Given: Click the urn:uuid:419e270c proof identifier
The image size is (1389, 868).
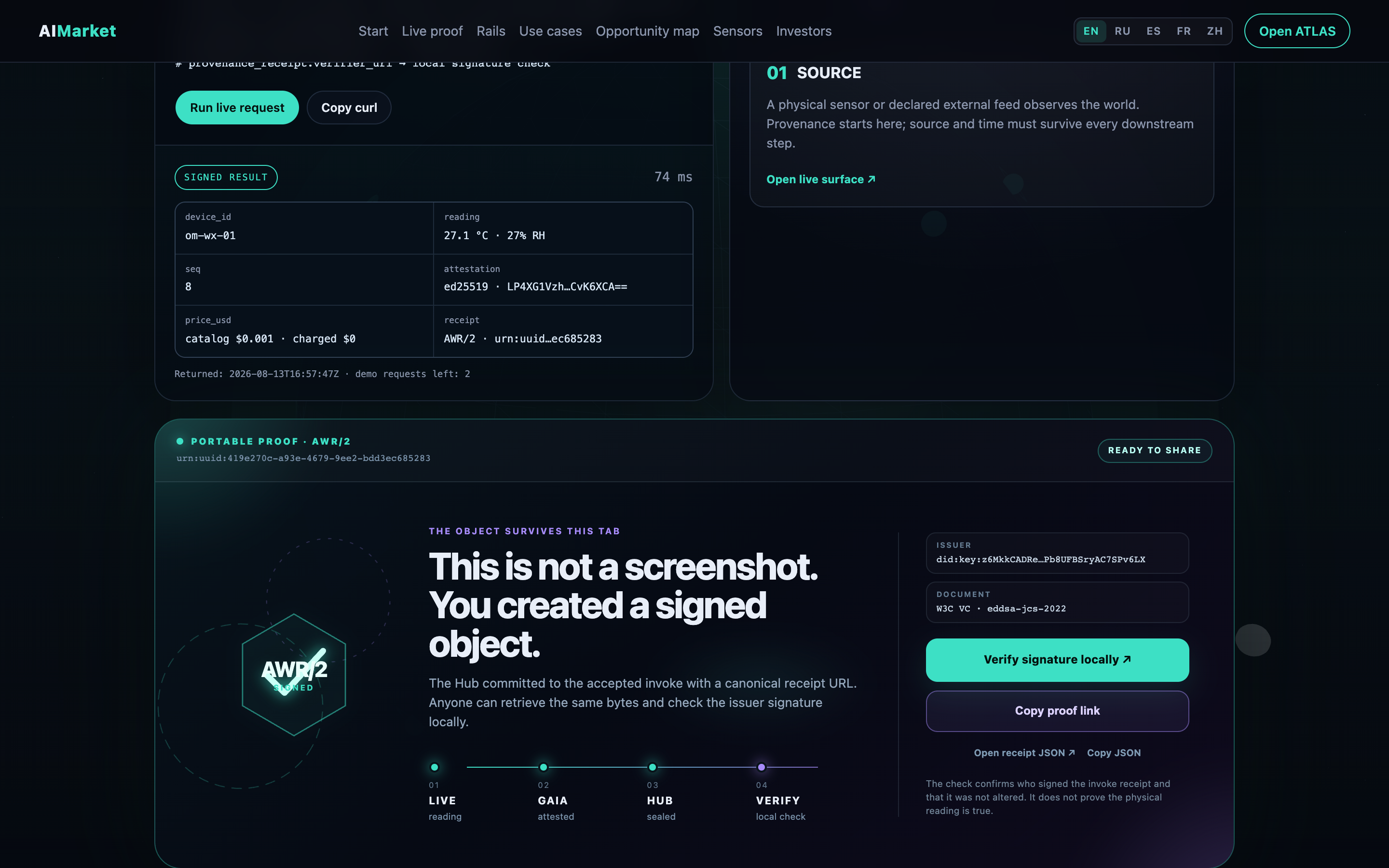Looking at the screenshot, I should pyautogui.click(x=303, y=458).
